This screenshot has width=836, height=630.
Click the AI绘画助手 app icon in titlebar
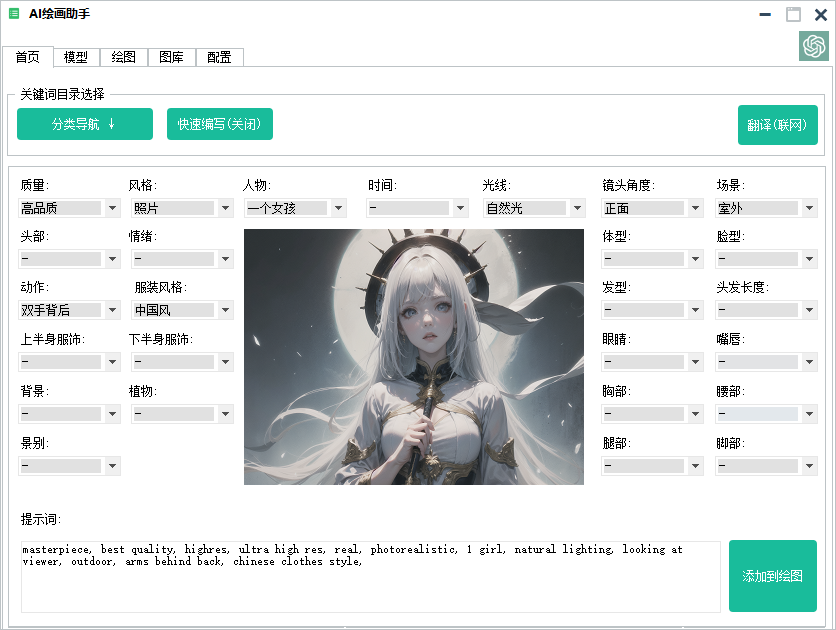pyautogui.click(x=16, y=15)
